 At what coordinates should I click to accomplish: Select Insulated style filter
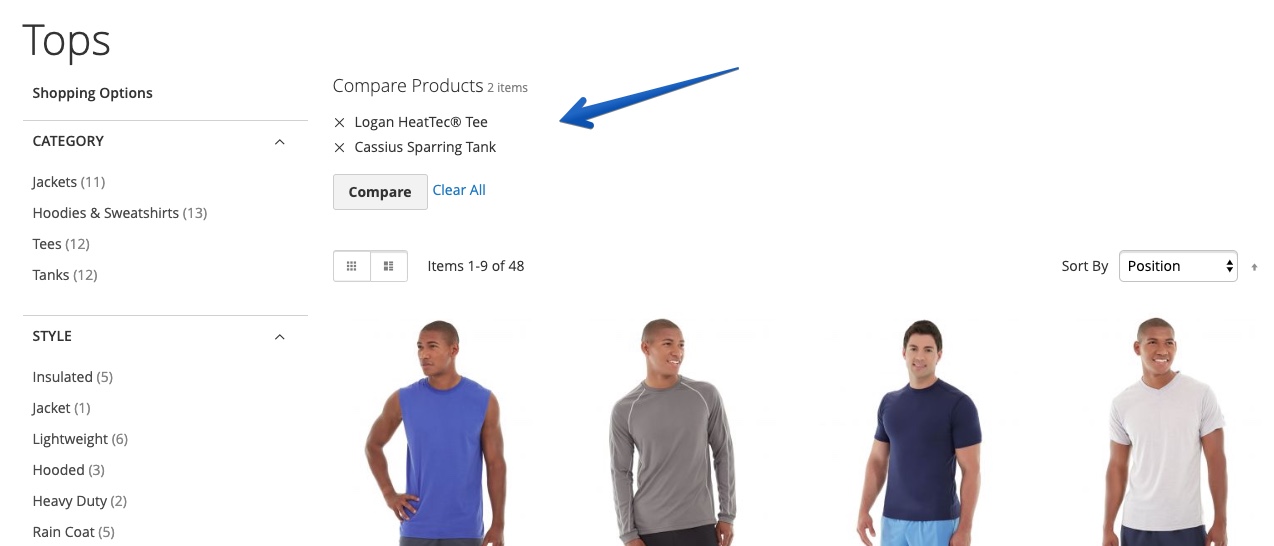pyautogui.click(x=72, y=377)
